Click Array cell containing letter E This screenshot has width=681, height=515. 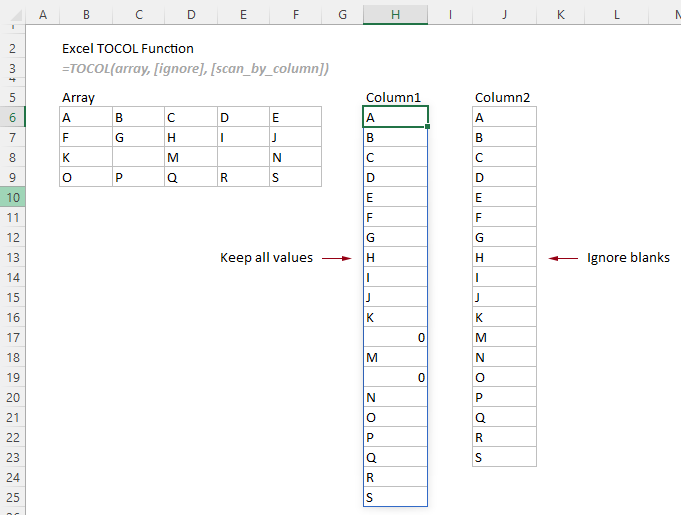pyautogui.click(x=295, y=117)
